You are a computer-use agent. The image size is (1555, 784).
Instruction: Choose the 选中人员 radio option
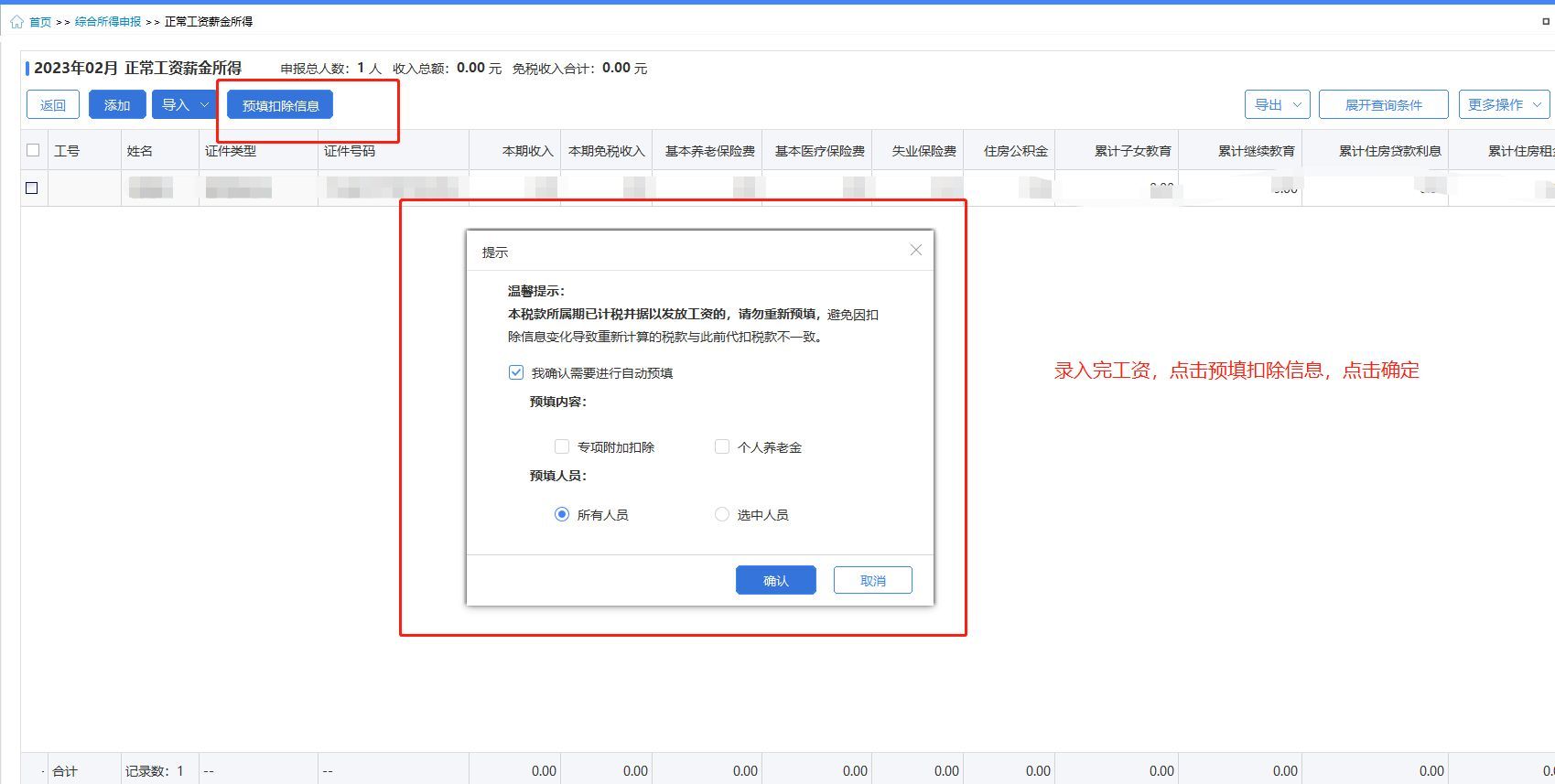coord(722,514)
